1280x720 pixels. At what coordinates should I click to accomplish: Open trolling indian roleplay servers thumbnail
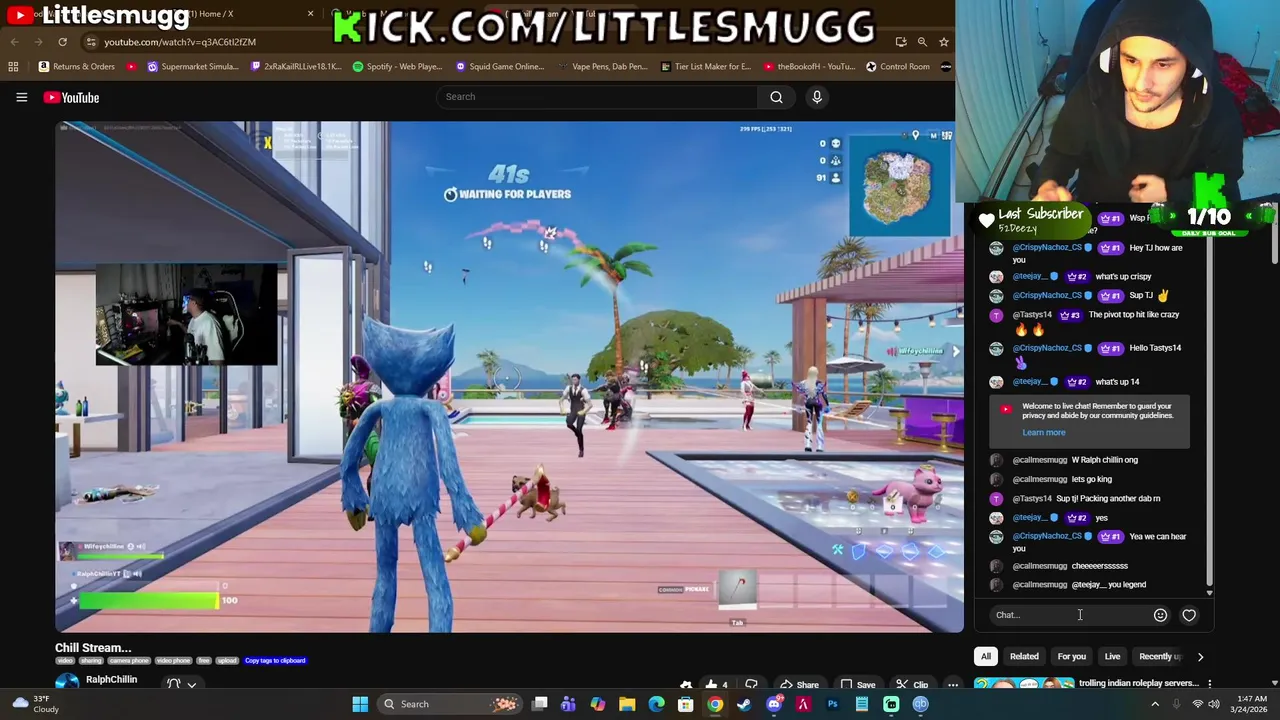[x=1023, y=684]
